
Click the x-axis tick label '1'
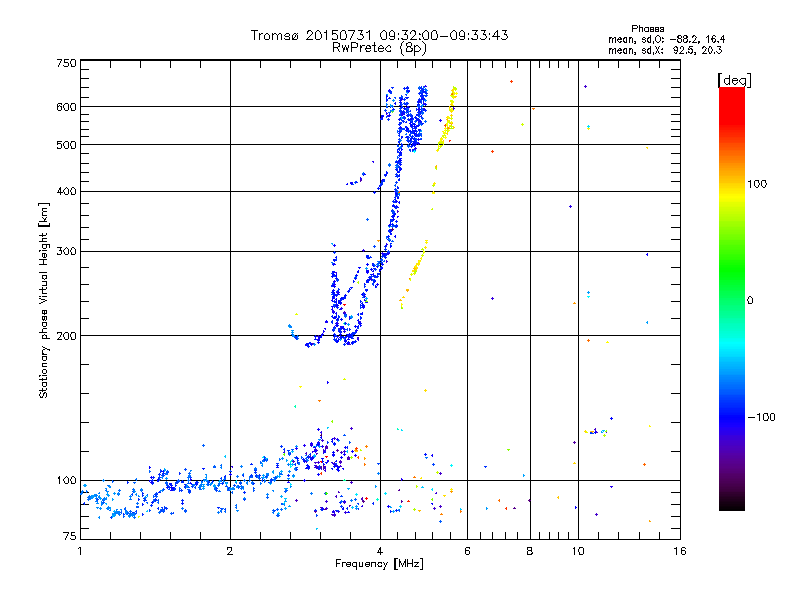click(80, 551)
